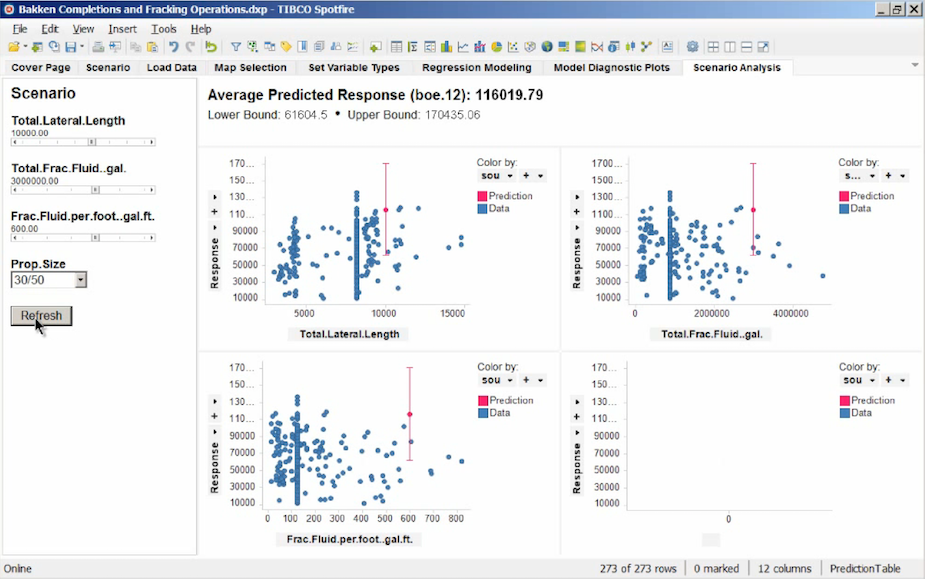Open the Tools gear icon

coord(693,47)
